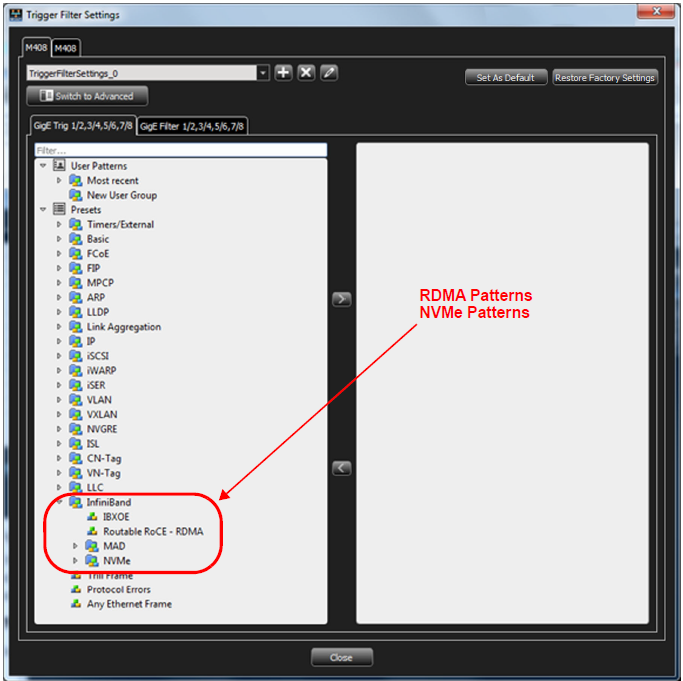
Task: Click the MAD folder icon
Action: click(x=92, y=546)
